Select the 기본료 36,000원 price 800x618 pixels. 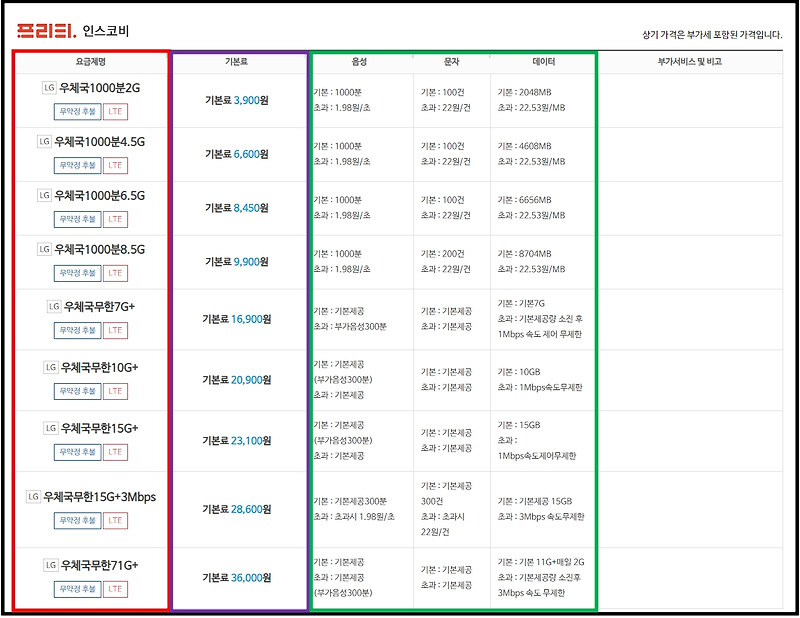tap(237, 578)
